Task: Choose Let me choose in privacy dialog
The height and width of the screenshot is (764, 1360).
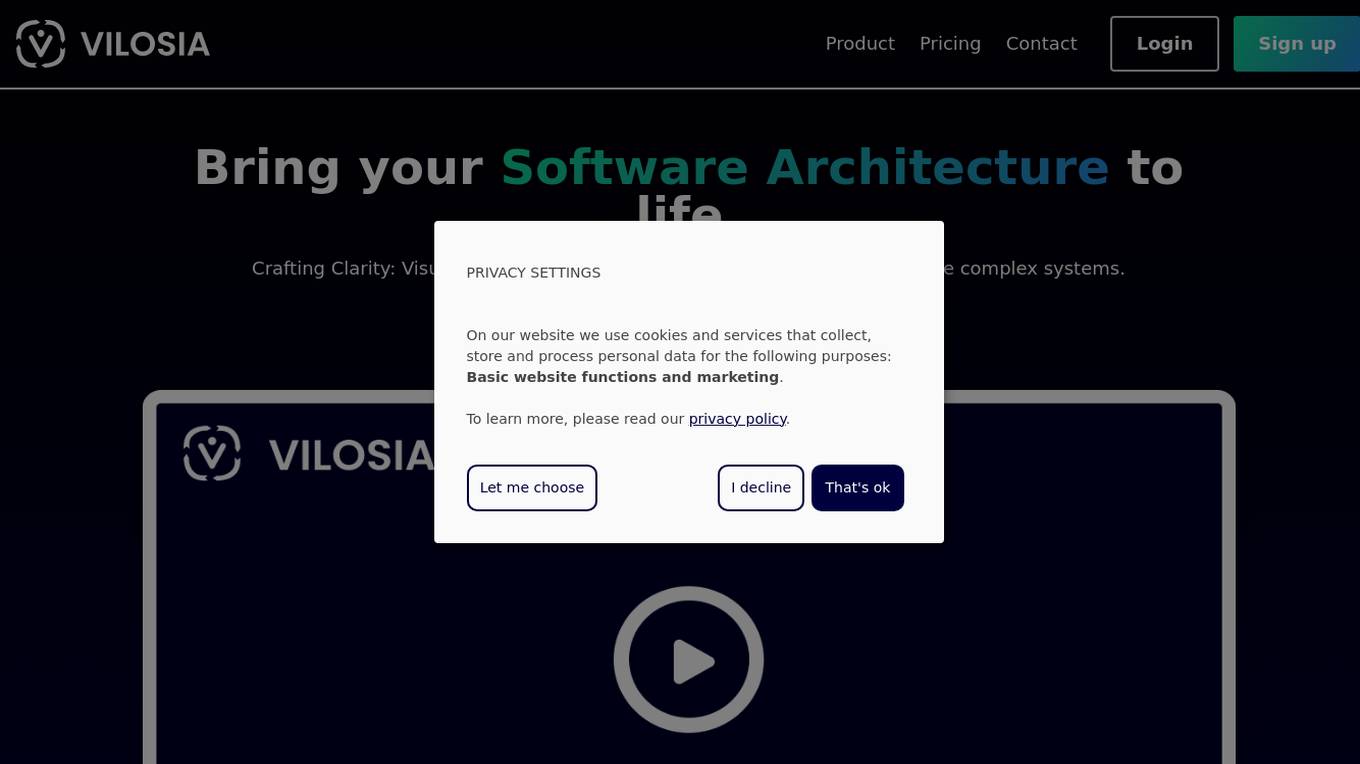Action: coord(532,488)
